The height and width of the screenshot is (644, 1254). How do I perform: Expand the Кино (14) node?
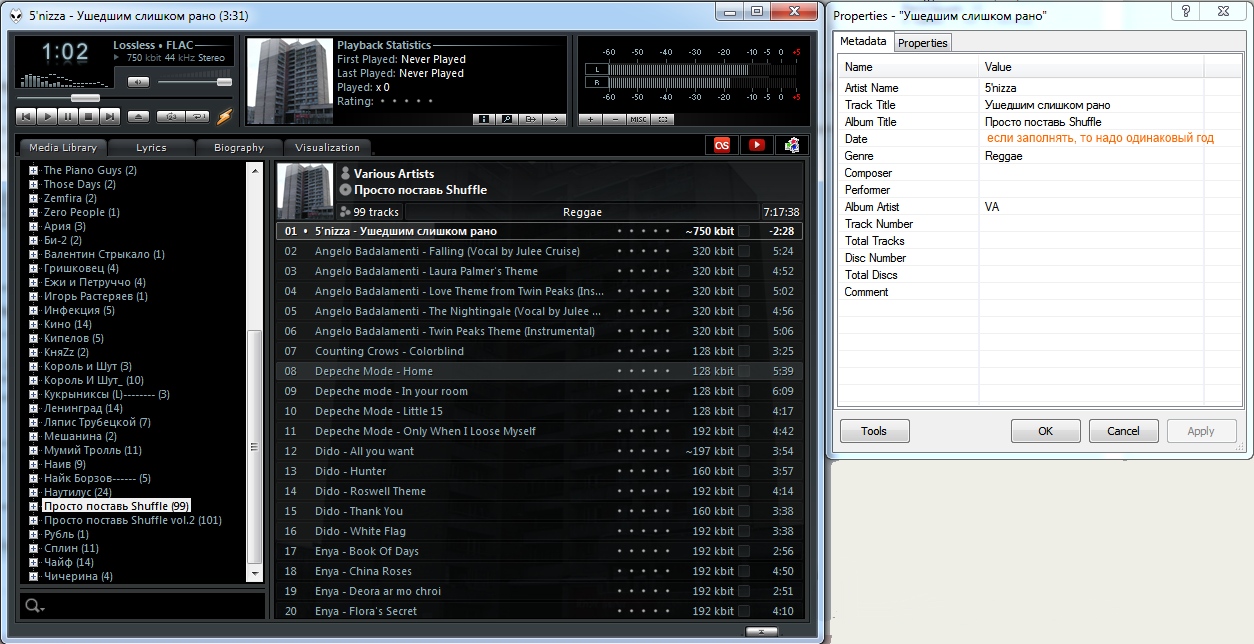click(33, 324)
